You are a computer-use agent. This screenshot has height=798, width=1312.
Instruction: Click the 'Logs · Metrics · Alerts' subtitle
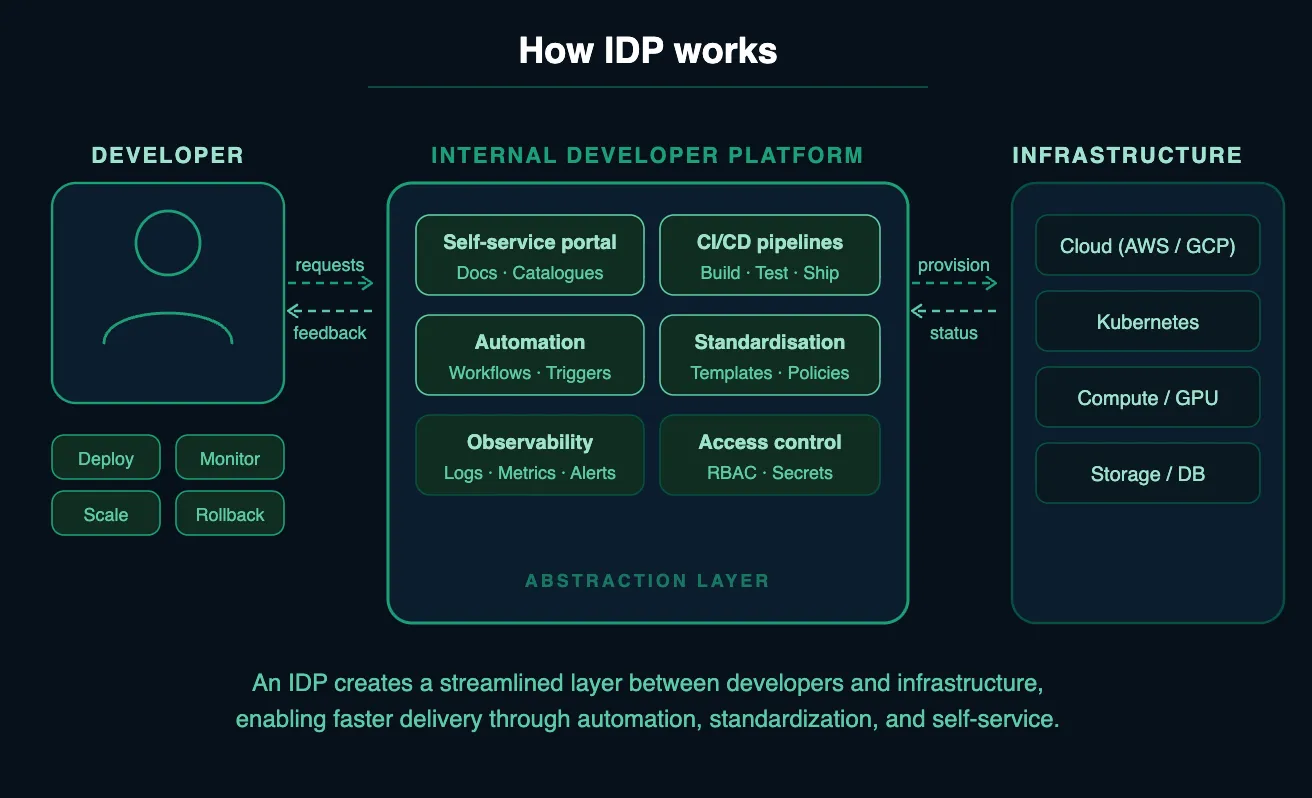[x=530, y=473]
